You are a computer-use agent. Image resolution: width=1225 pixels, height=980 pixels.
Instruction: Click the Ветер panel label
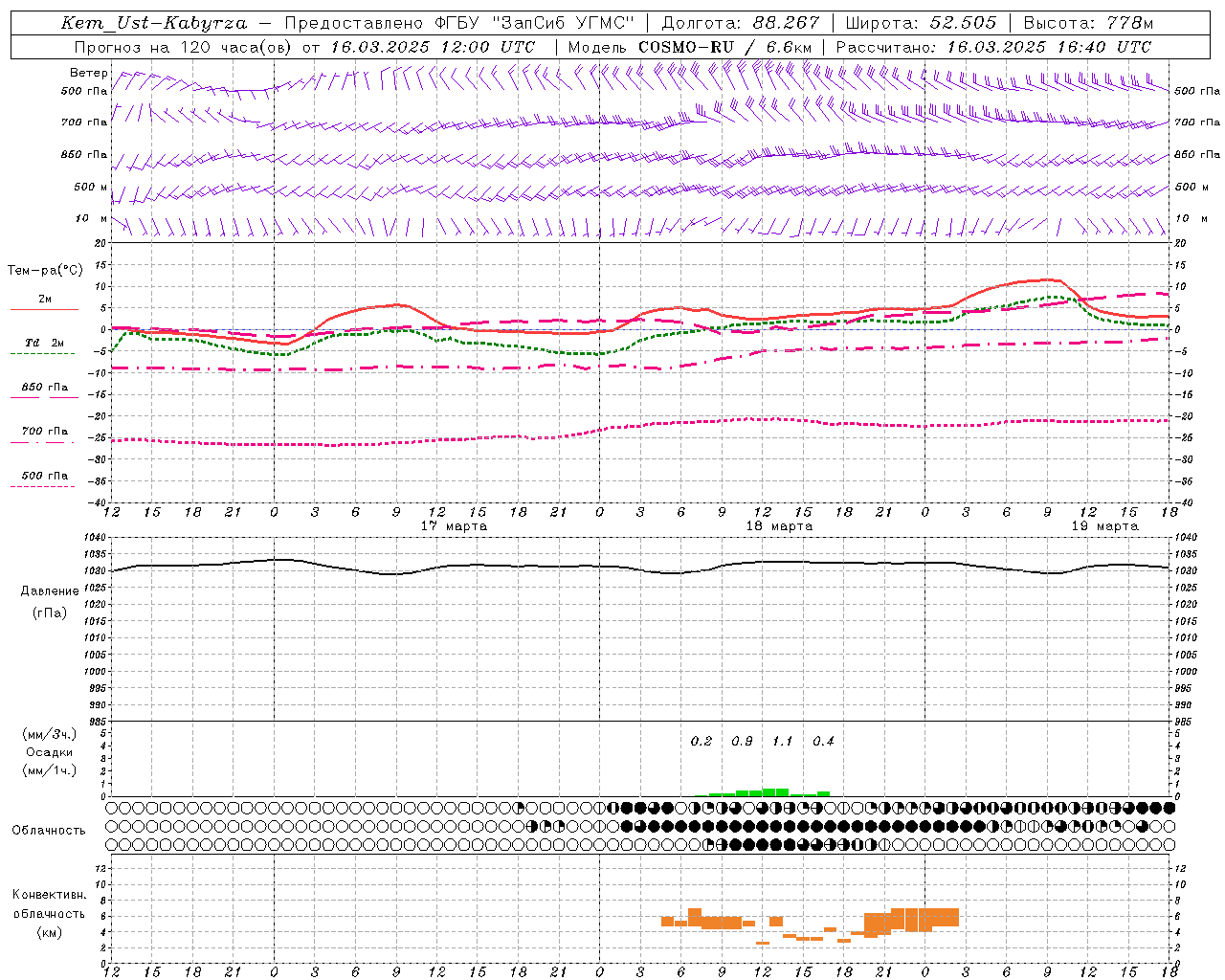tap(89, 73)
